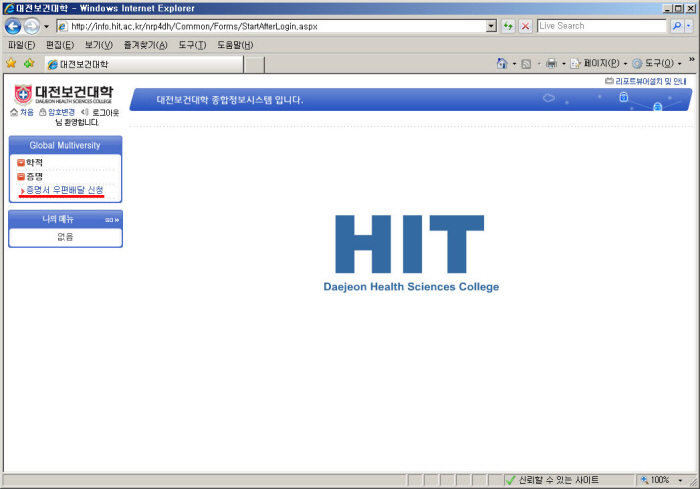
Task: Open search provider options dropdown
Action: [x=688, y=26]
